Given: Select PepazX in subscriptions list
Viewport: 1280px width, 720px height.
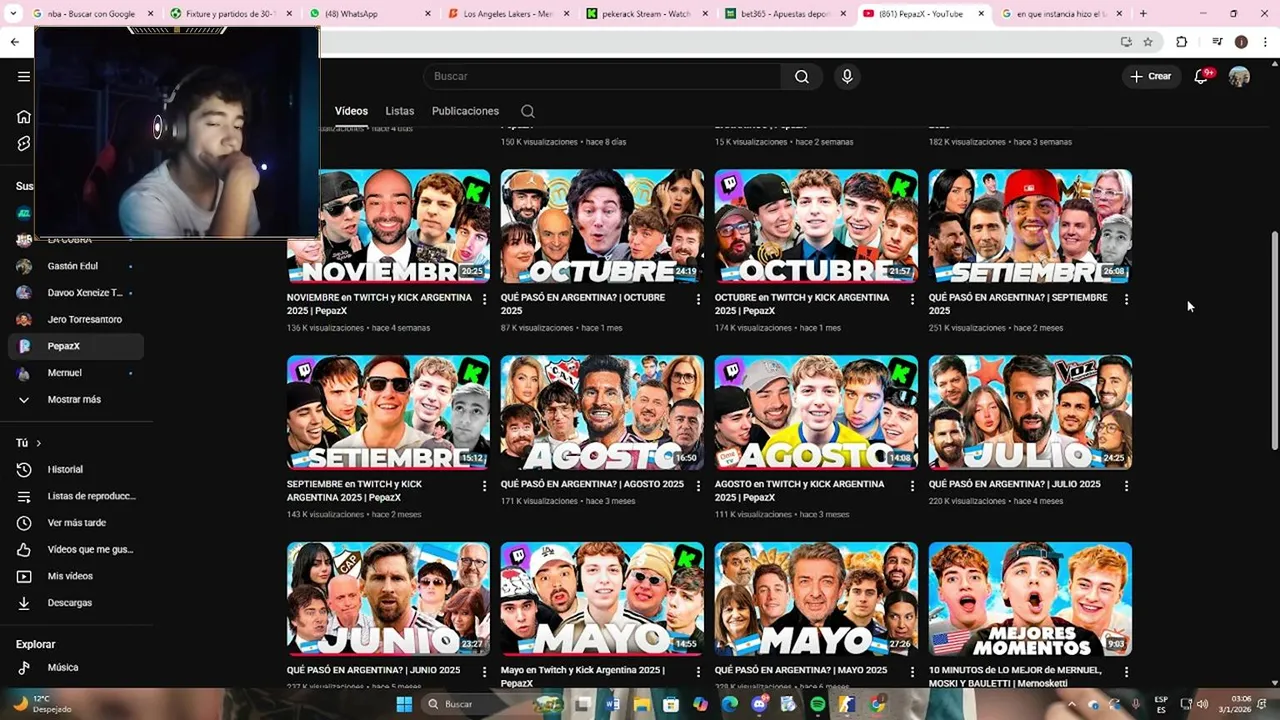Looking at the screenshot, I should (x=76, y=346).
